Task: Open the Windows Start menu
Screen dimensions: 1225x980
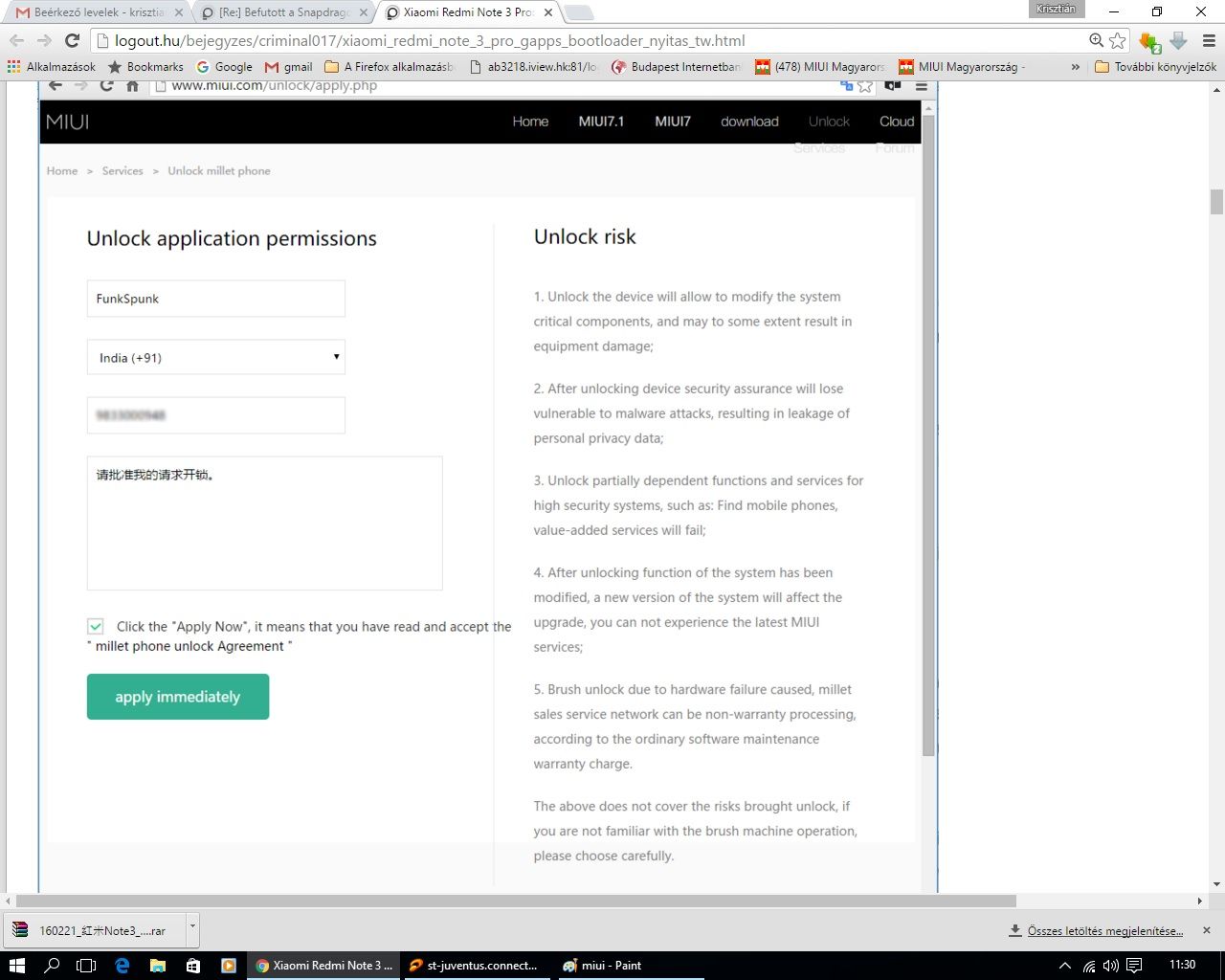Action: (17, 965)
